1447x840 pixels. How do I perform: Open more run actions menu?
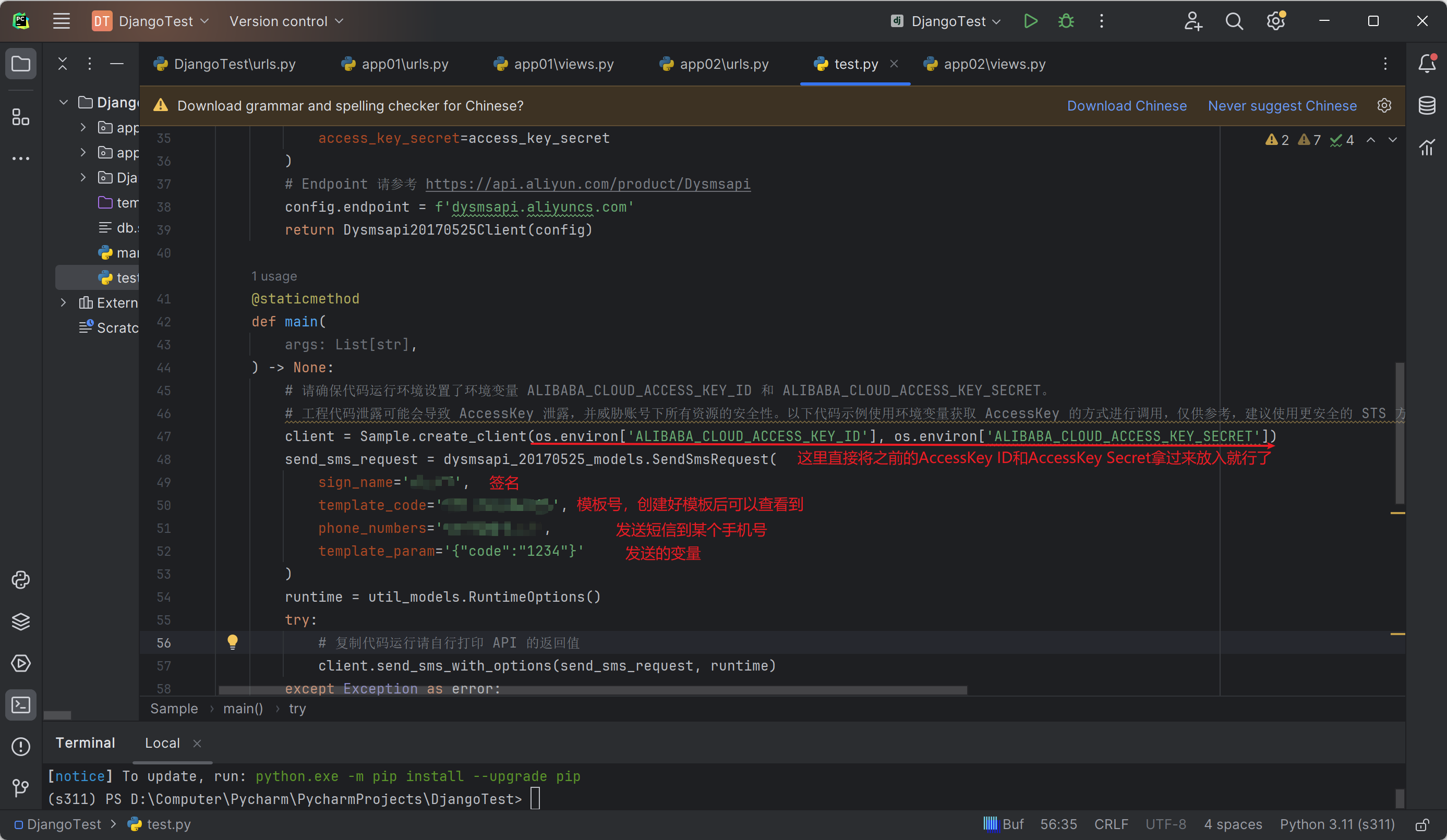(x=1101, y=21)
